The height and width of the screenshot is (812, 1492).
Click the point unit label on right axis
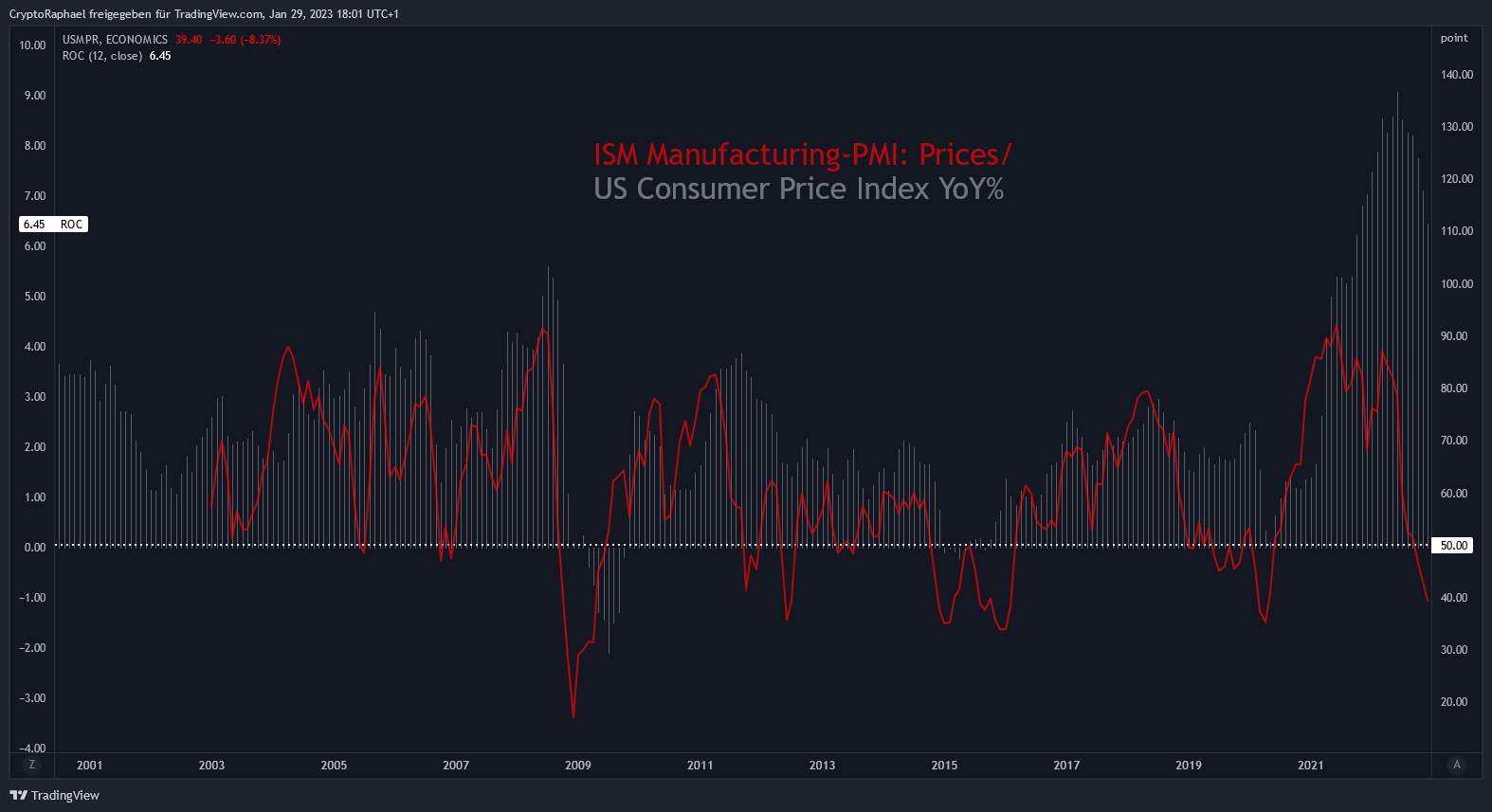click(x=1454, y=38)
